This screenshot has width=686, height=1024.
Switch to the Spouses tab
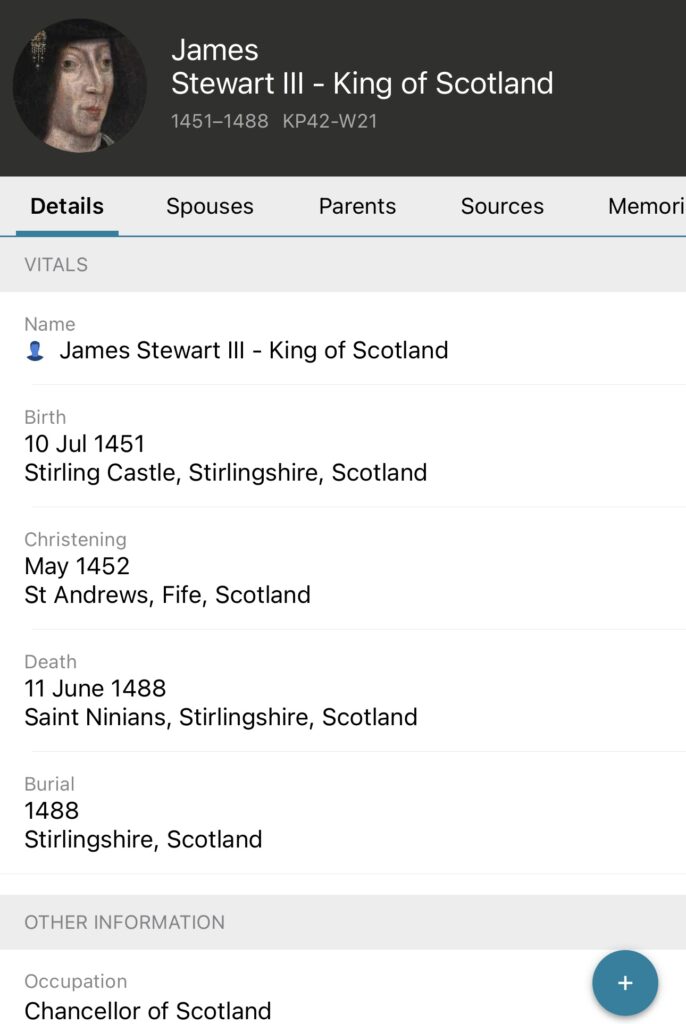coord(209,206)
